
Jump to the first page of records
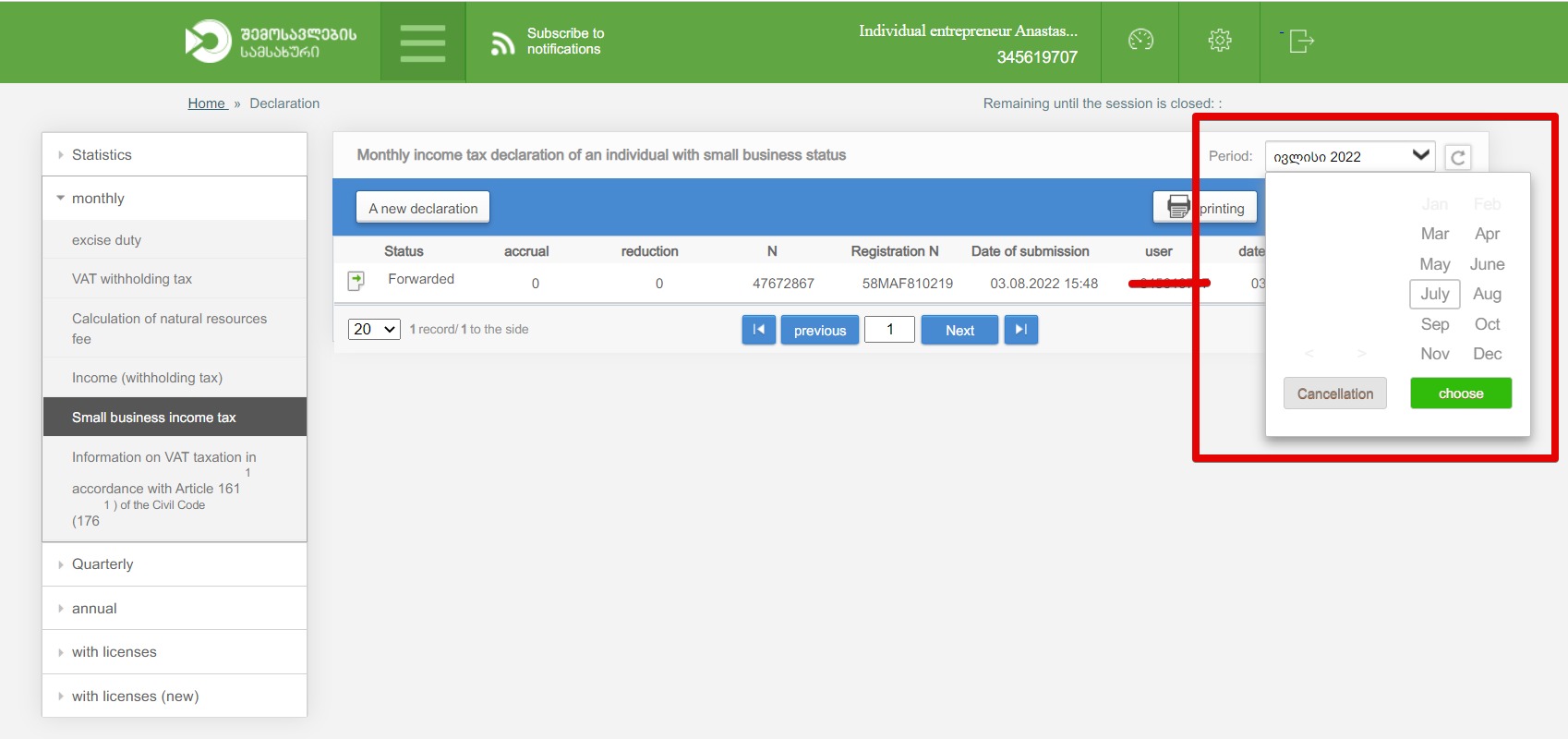[758, 330]
